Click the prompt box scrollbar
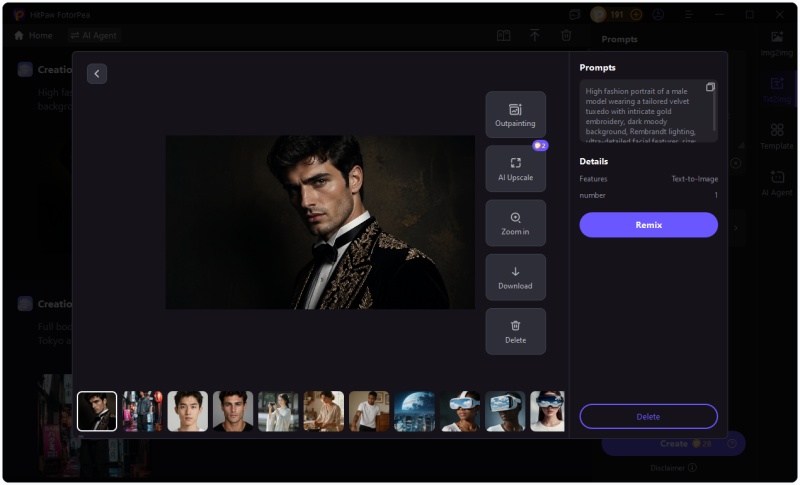800x485 pixels. pos(714,107)
